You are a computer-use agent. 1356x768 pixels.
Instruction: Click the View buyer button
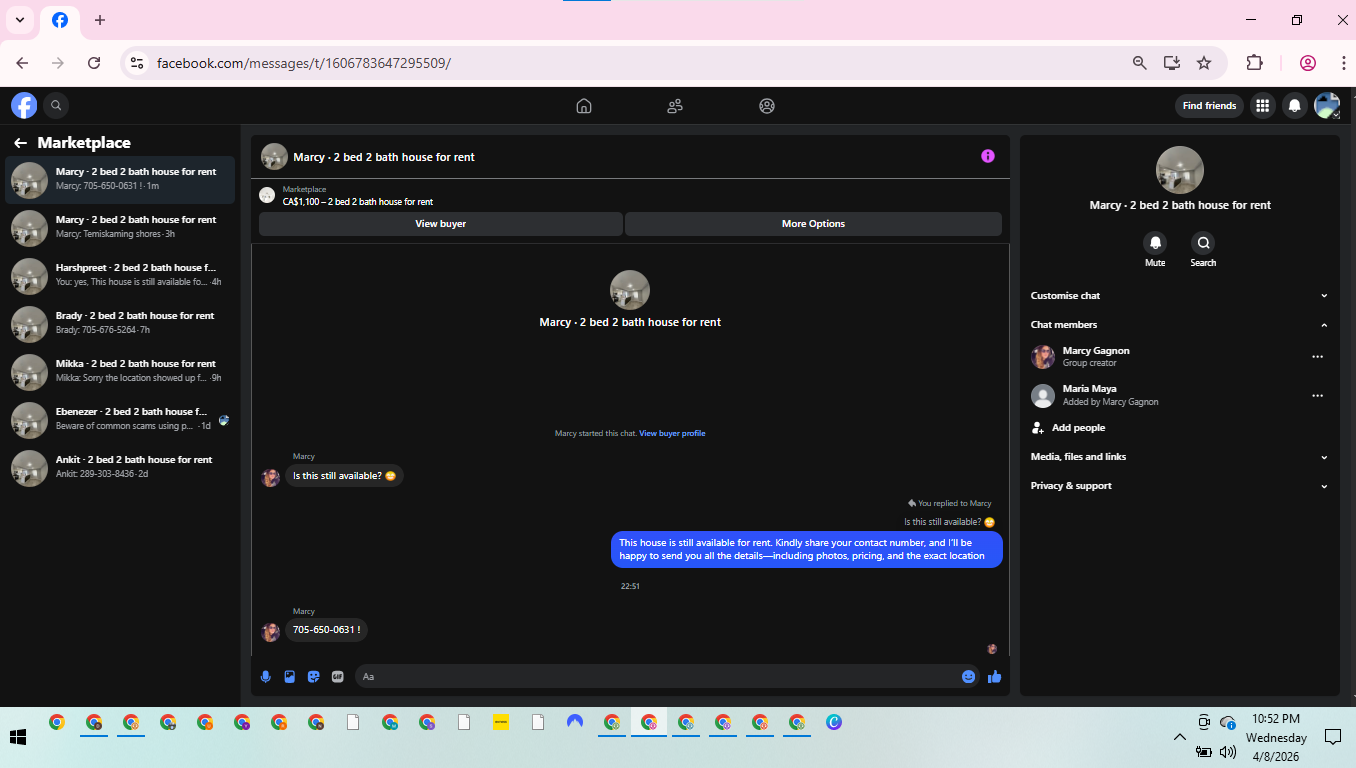tap(441, 224)
